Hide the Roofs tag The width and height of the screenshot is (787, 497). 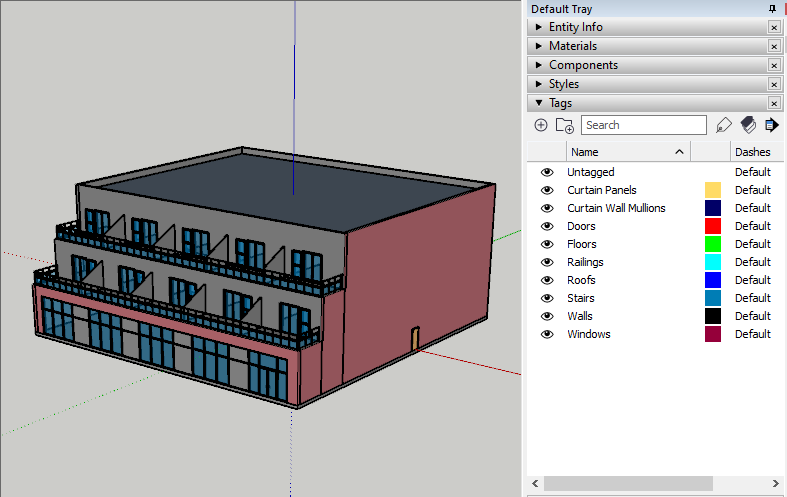[547, 280]
